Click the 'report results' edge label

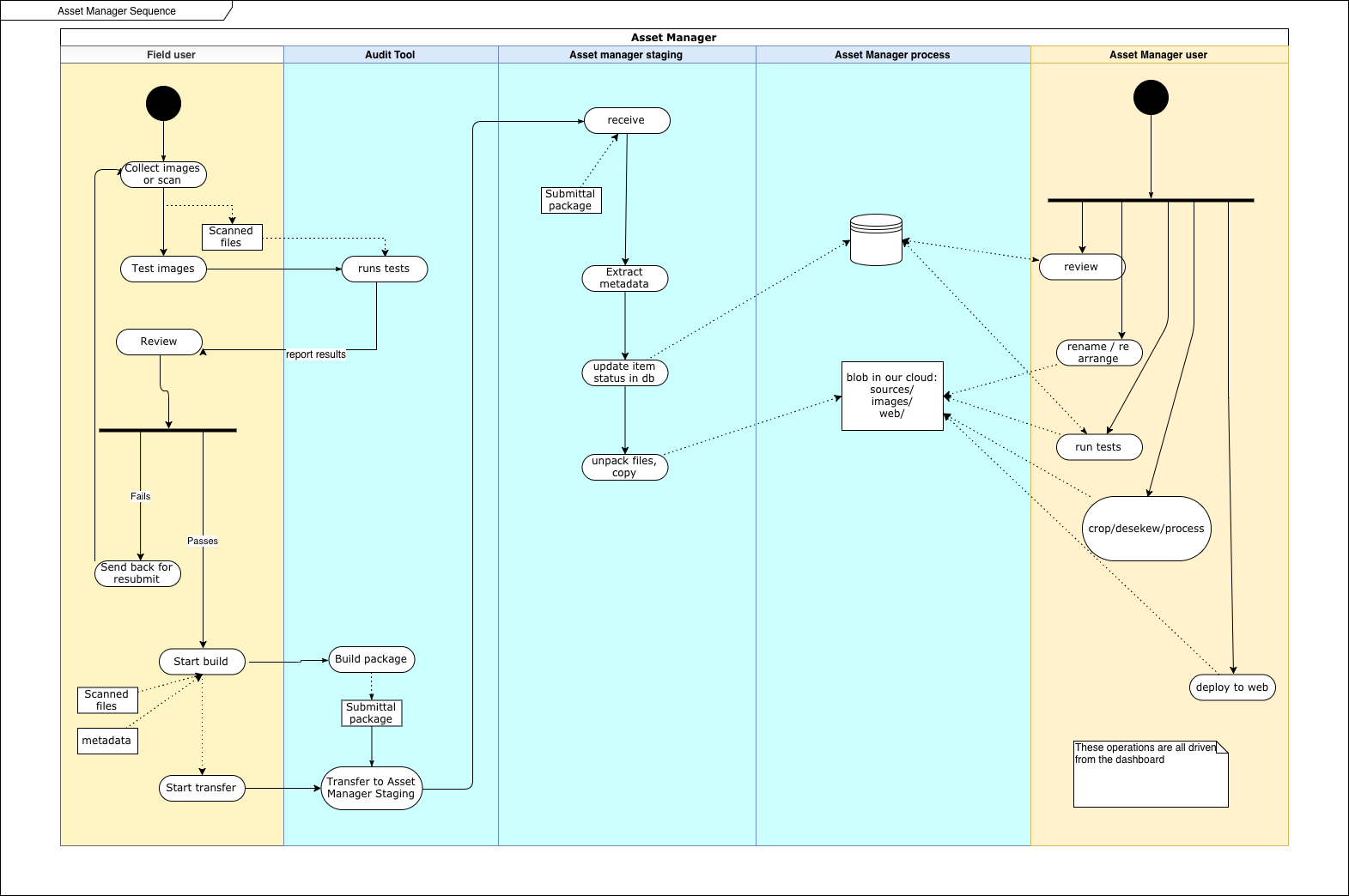coord(316,354)
